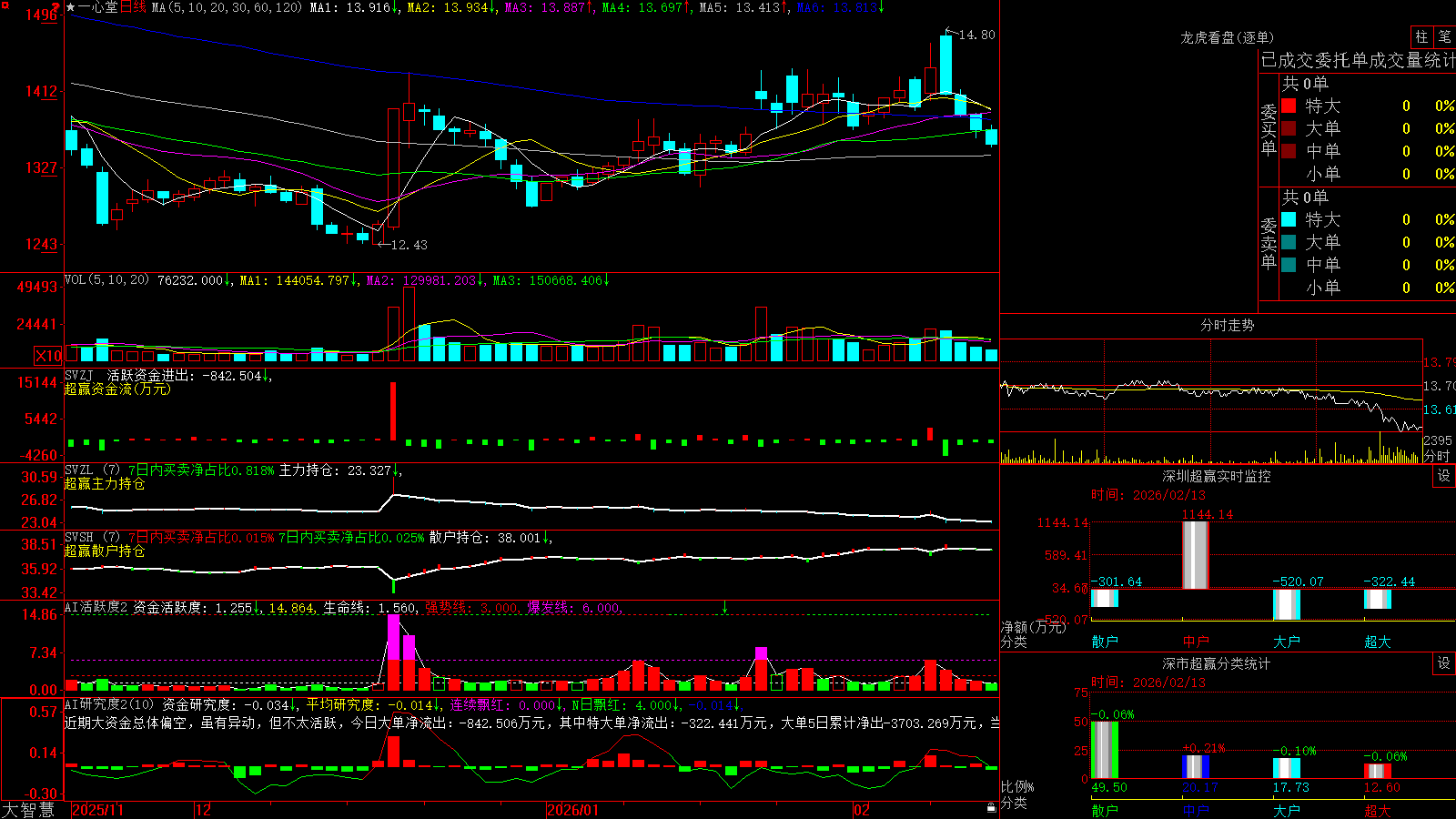Viewport: 1456px width, 819px height.
Task: Click the VOL(5,10,20) indicator label
Action: click(x=107, y=279)
